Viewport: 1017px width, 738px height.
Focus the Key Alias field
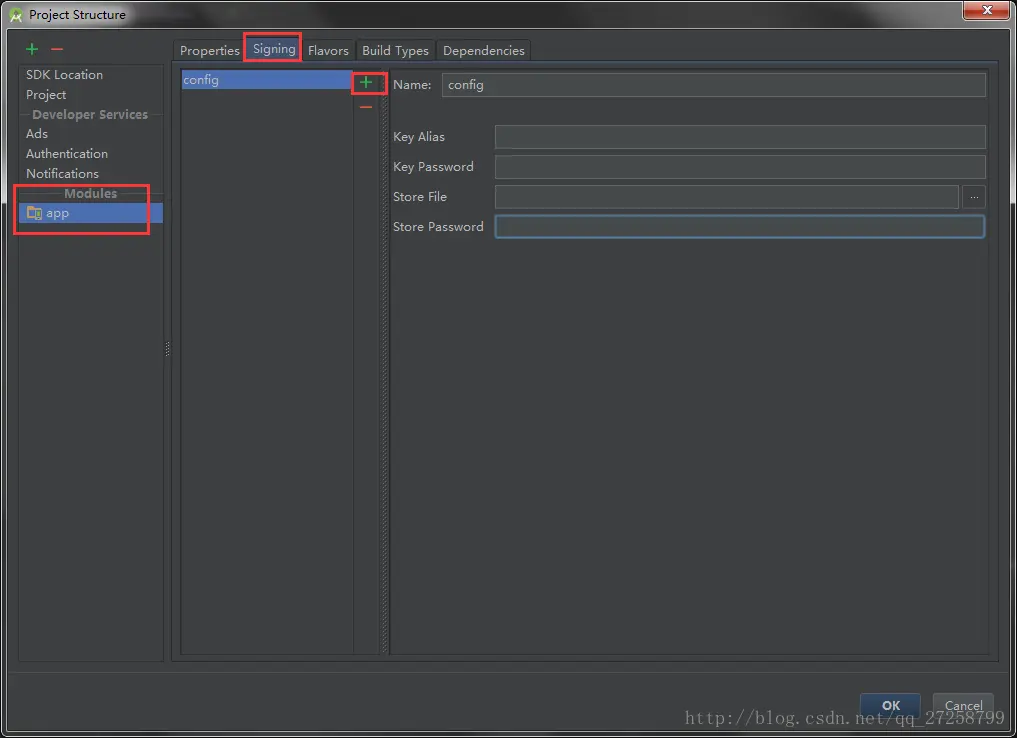[740, 137]
